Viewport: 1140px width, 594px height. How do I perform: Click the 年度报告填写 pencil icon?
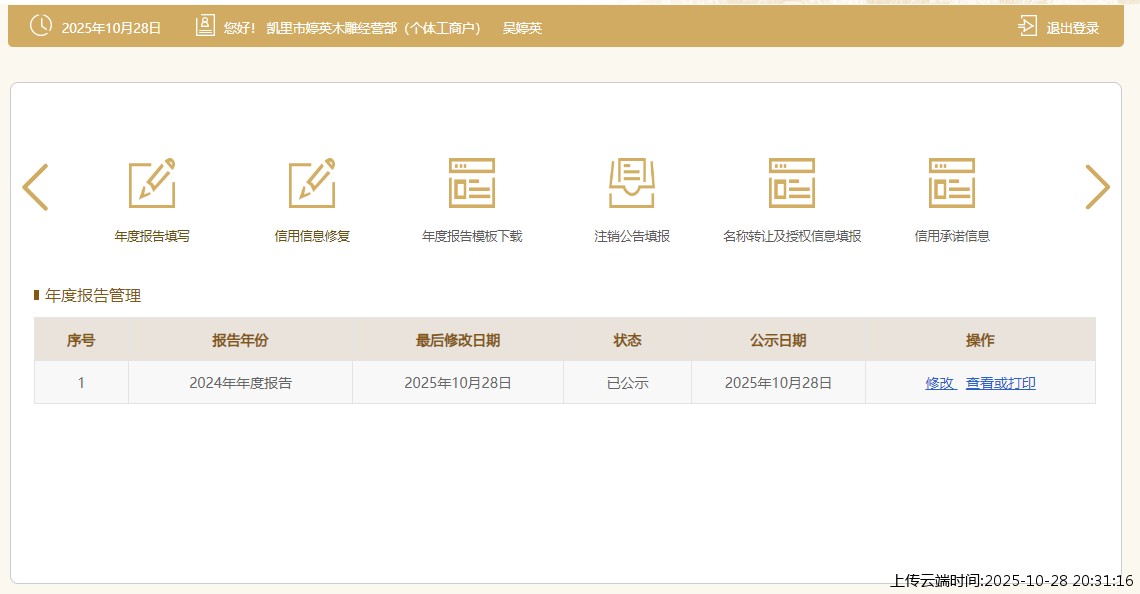(x=152, y=183)
